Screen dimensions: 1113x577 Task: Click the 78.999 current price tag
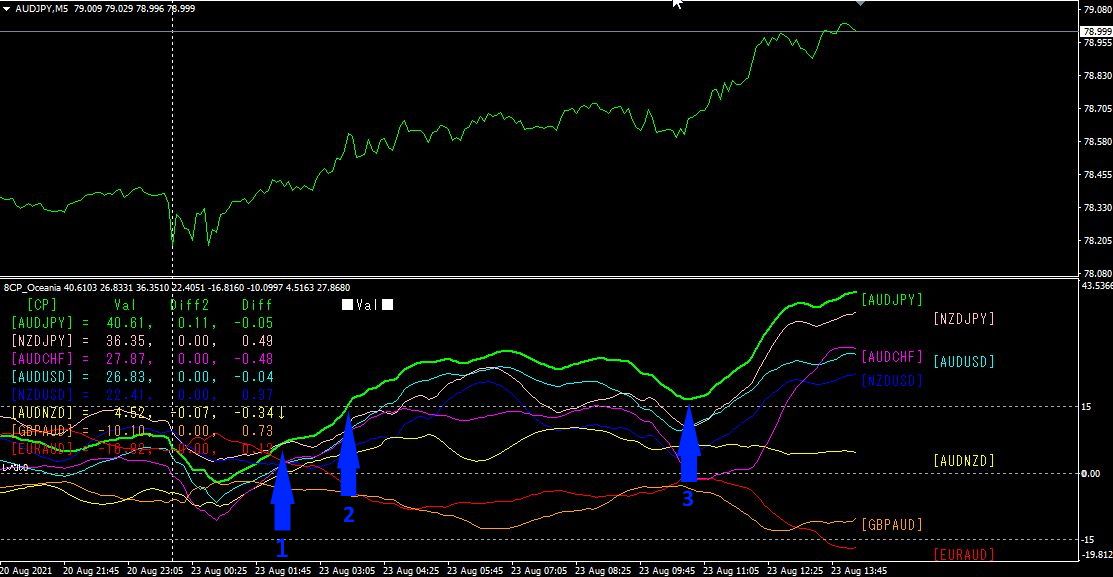pos(1096,31)
